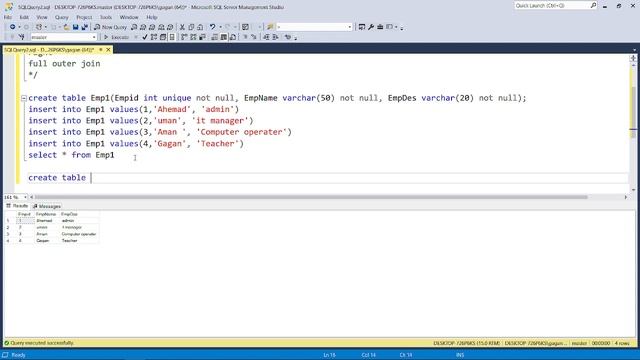Click the Results to Grid icon
Viewport: 640px width, 360px height.
224,37
